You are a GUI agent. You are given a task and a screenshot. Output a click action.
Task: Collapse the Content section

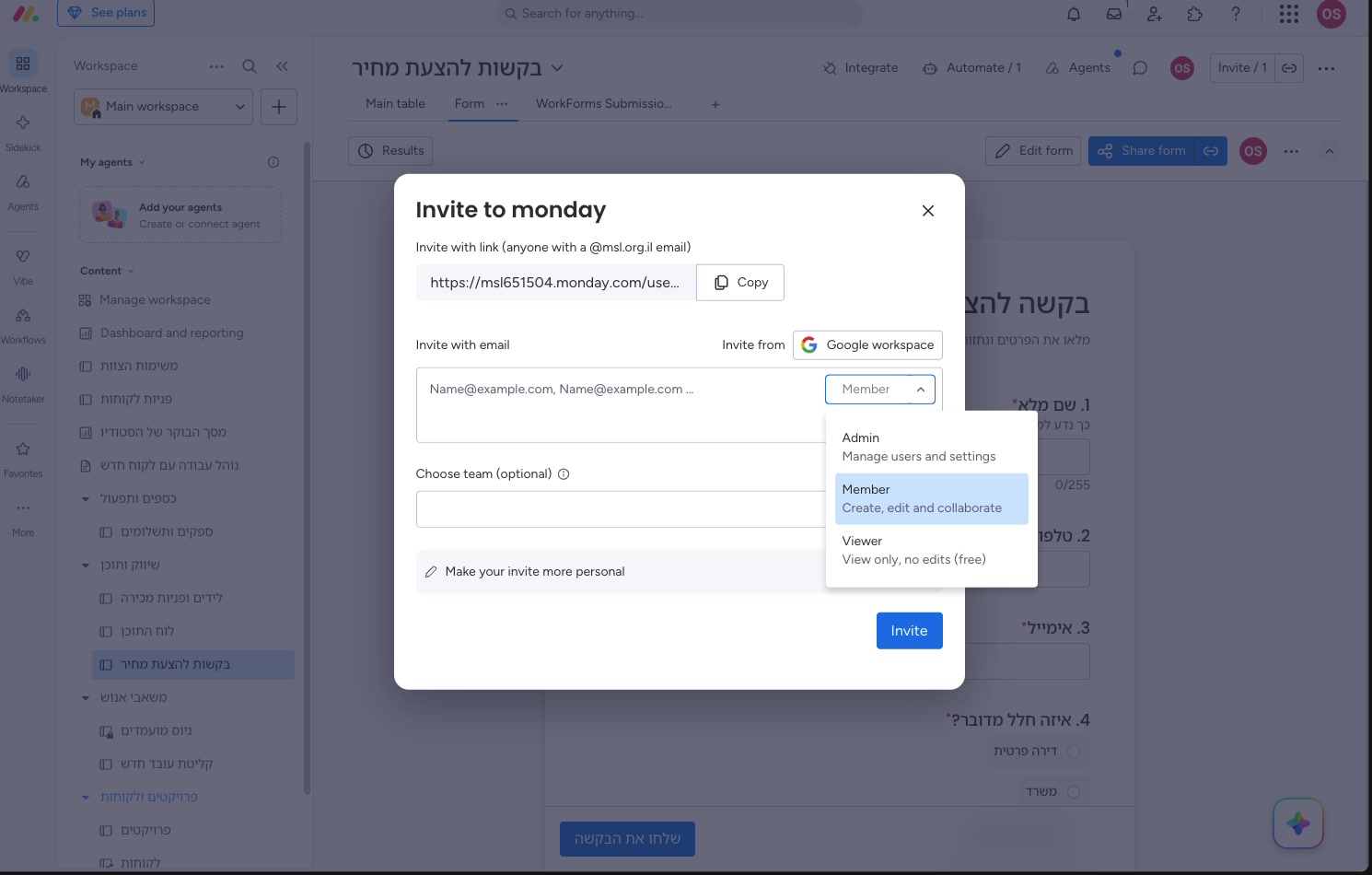click(131, 272)
